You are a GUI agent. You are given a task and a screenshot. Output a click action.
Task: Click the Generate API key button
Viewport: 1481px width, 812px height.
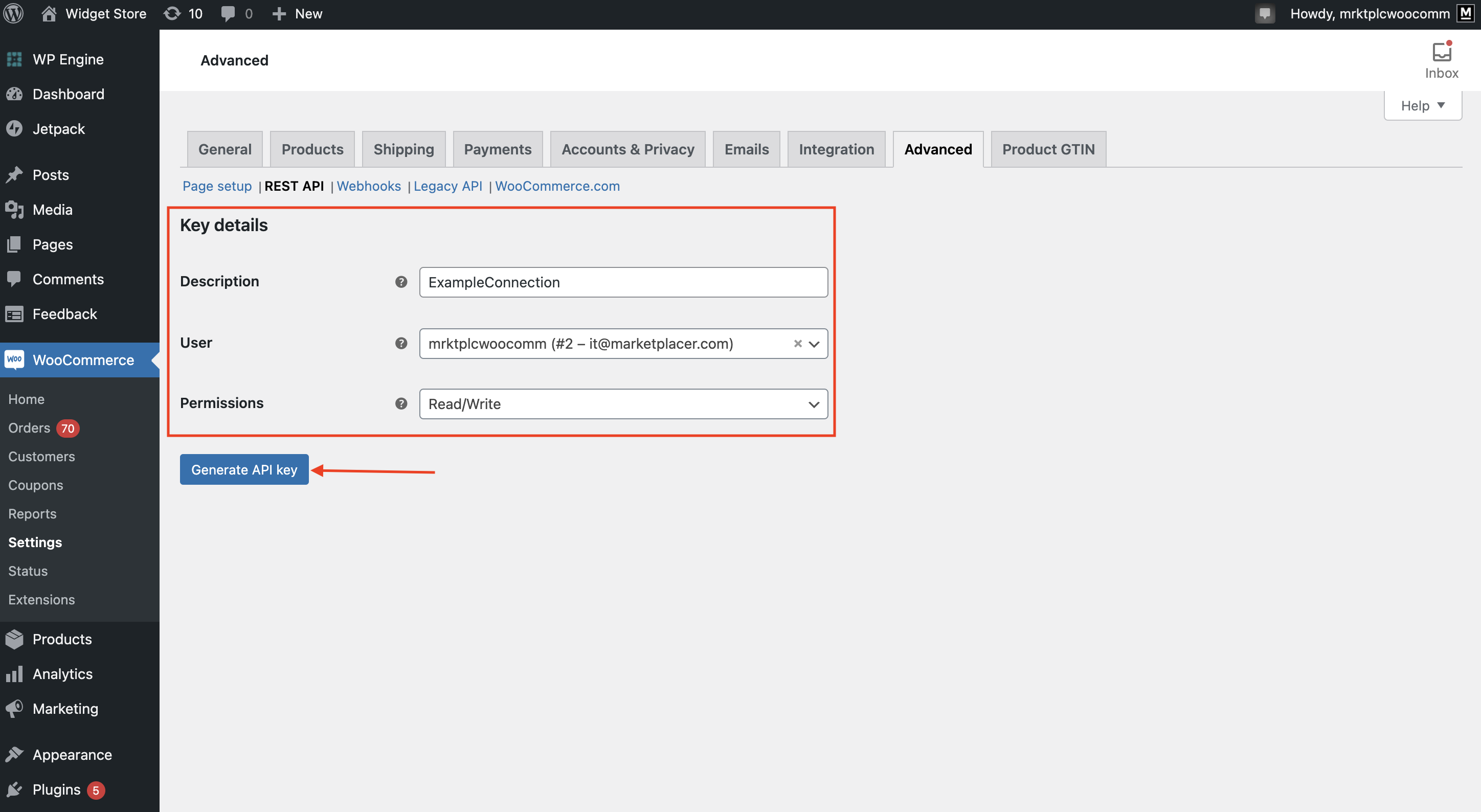point(244,469)
